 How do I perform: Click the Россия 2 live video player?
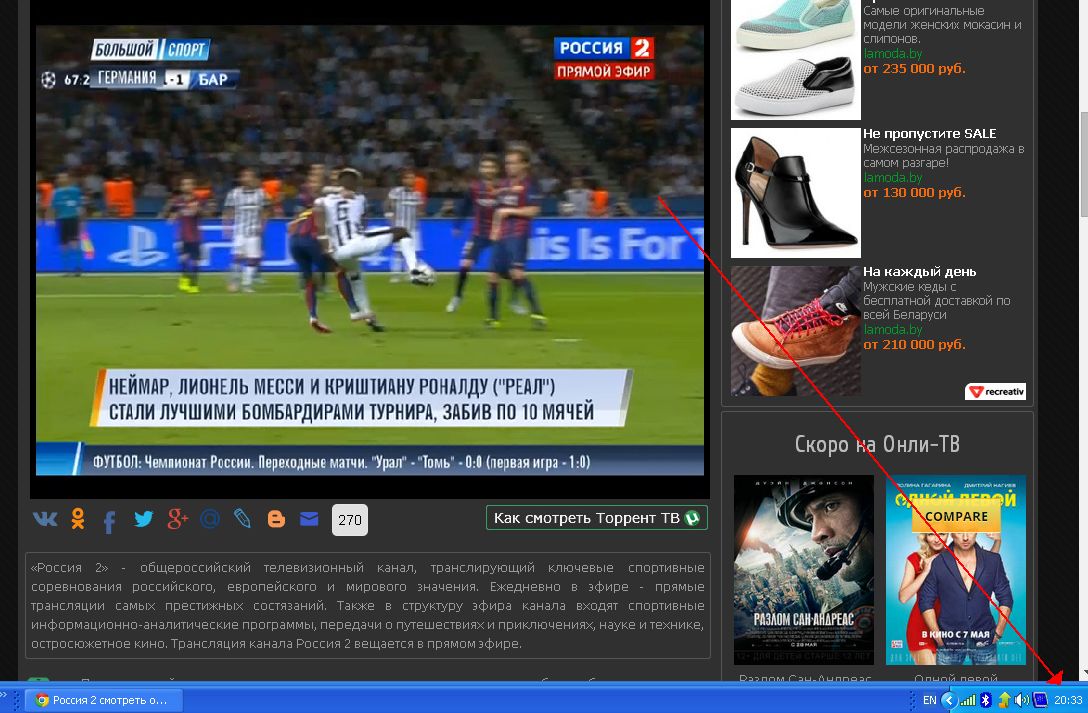[370, 250]
